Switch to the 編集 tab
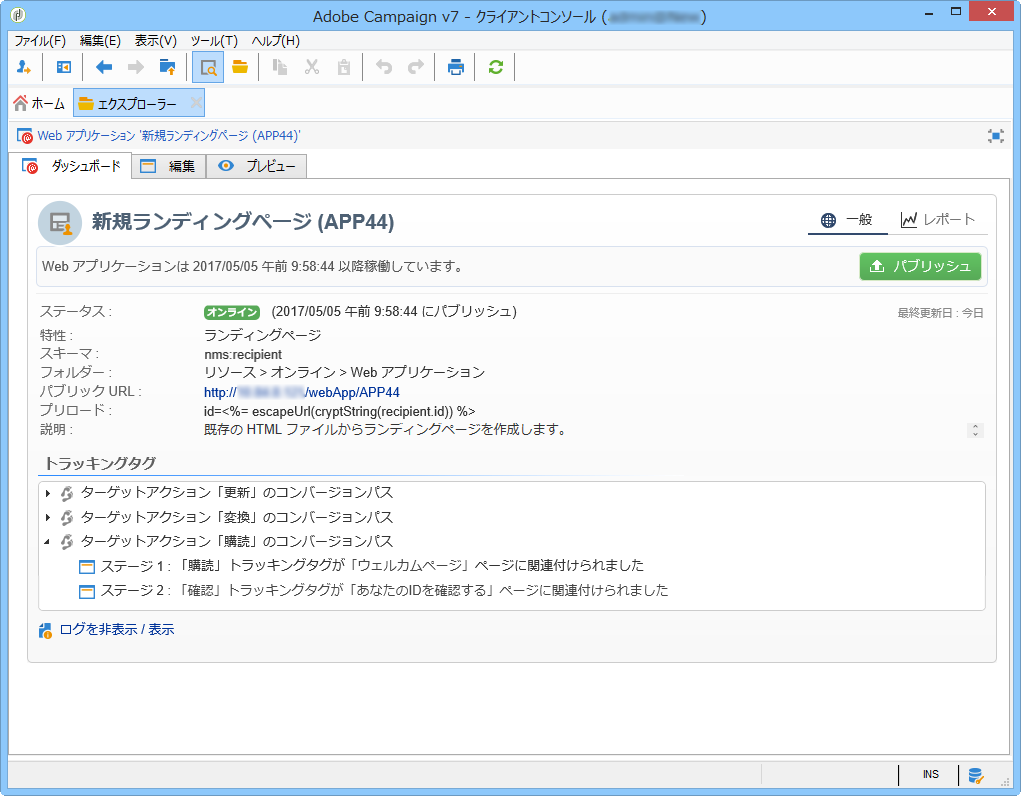Image resolution: width=1025 pixels, height=800 pixels. coord(169,167)
